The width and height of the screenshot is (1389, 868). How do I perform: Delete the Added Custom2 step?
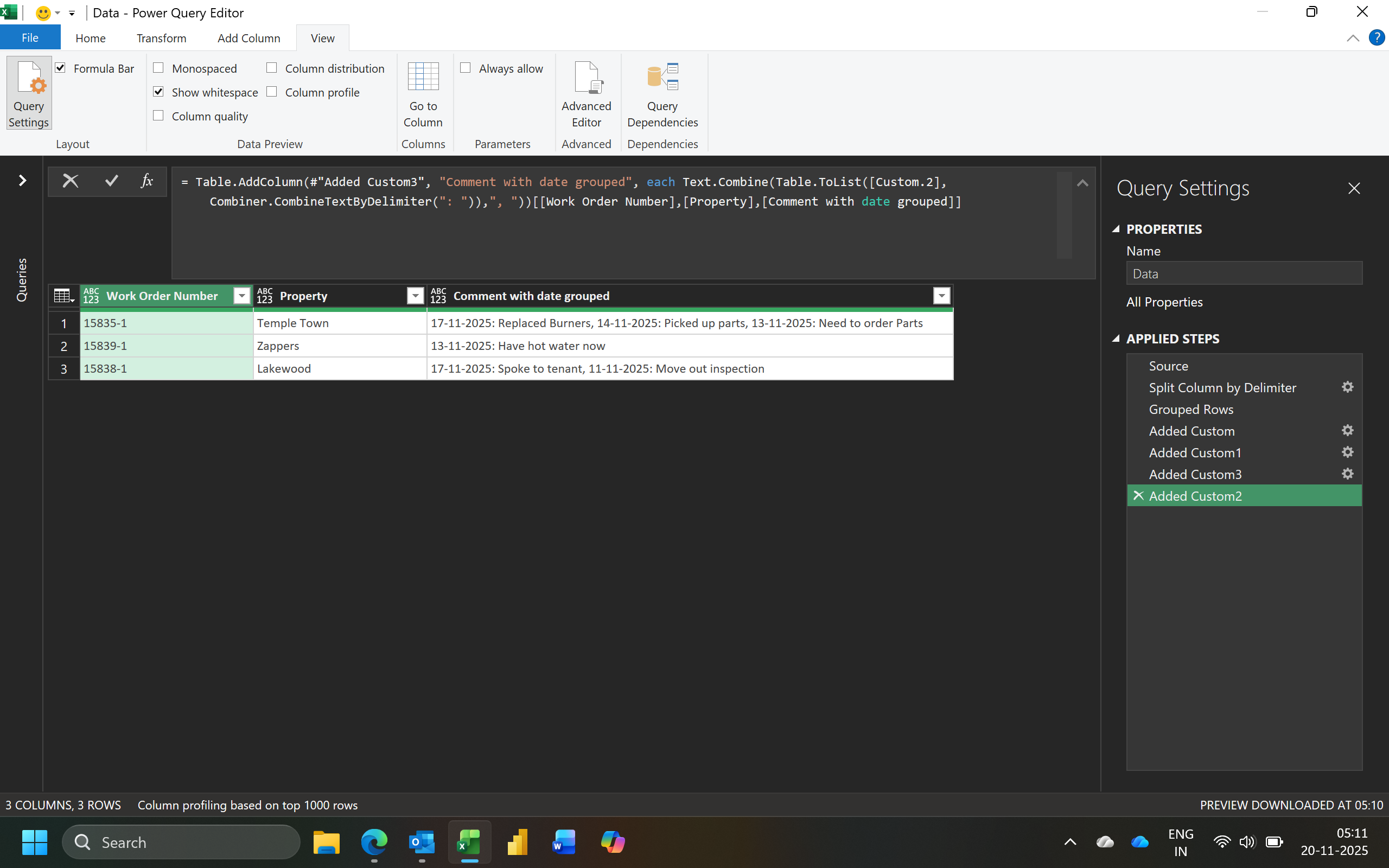1139,495
